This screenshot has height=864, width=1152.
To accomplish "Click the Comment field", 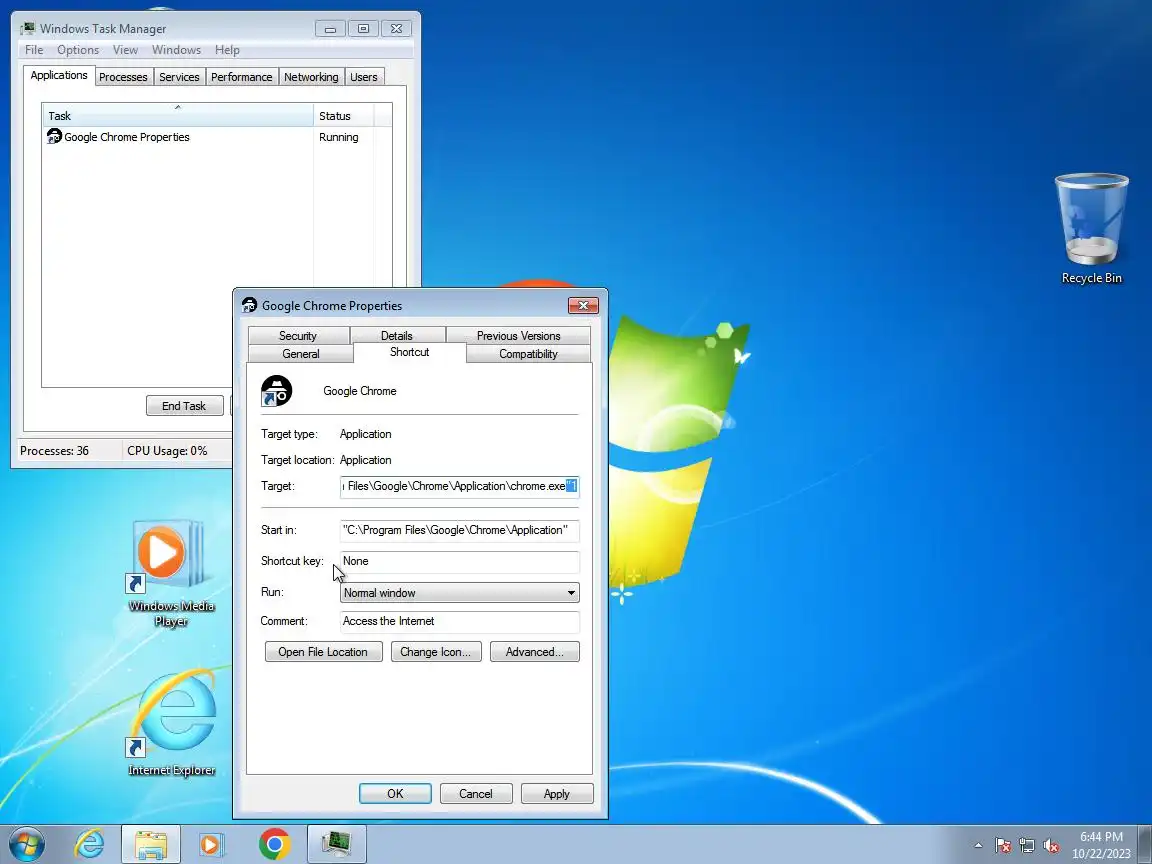I will (x=460, y=622).
